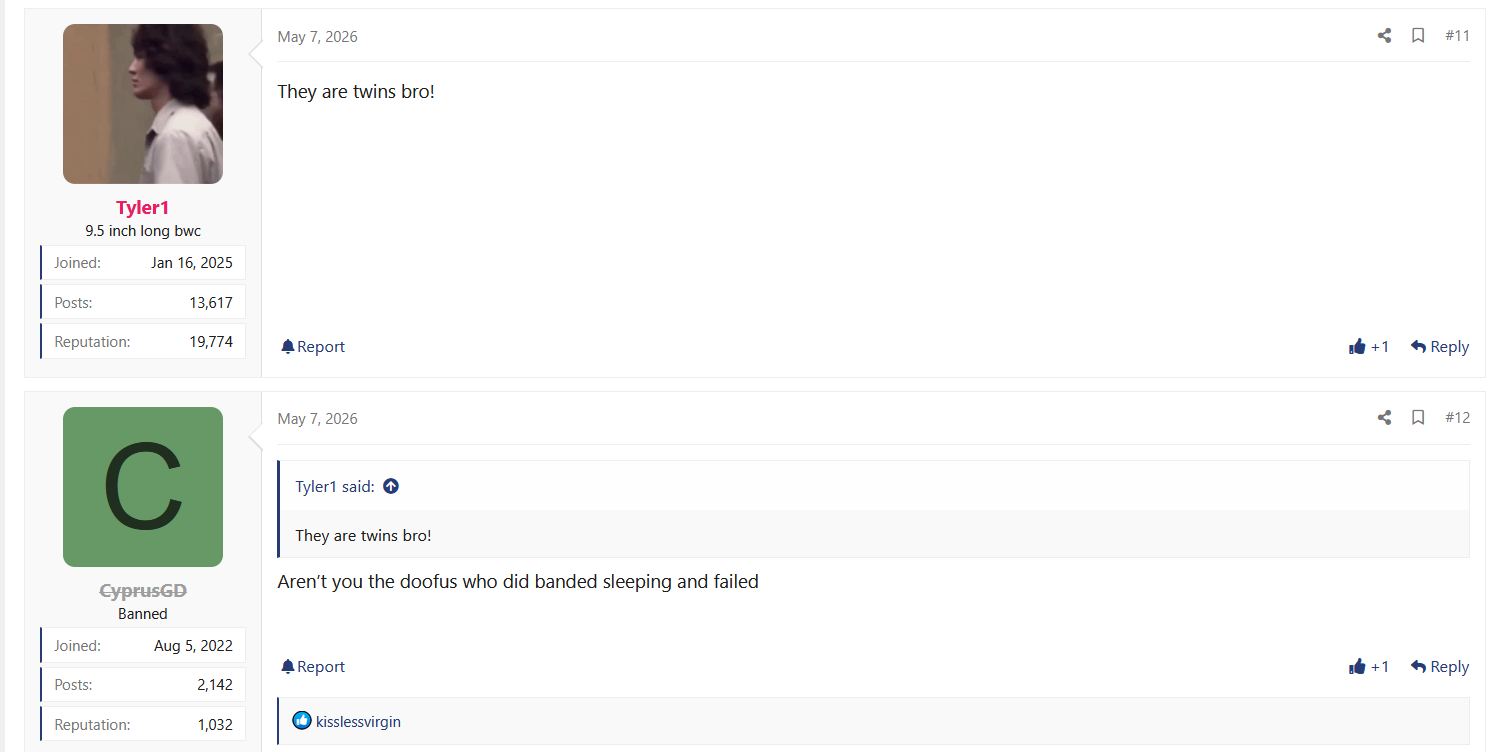The height and width of the screenshot is (752, 1492).
Task: Bookmark post #11
Action: (x=1418, y=36)
